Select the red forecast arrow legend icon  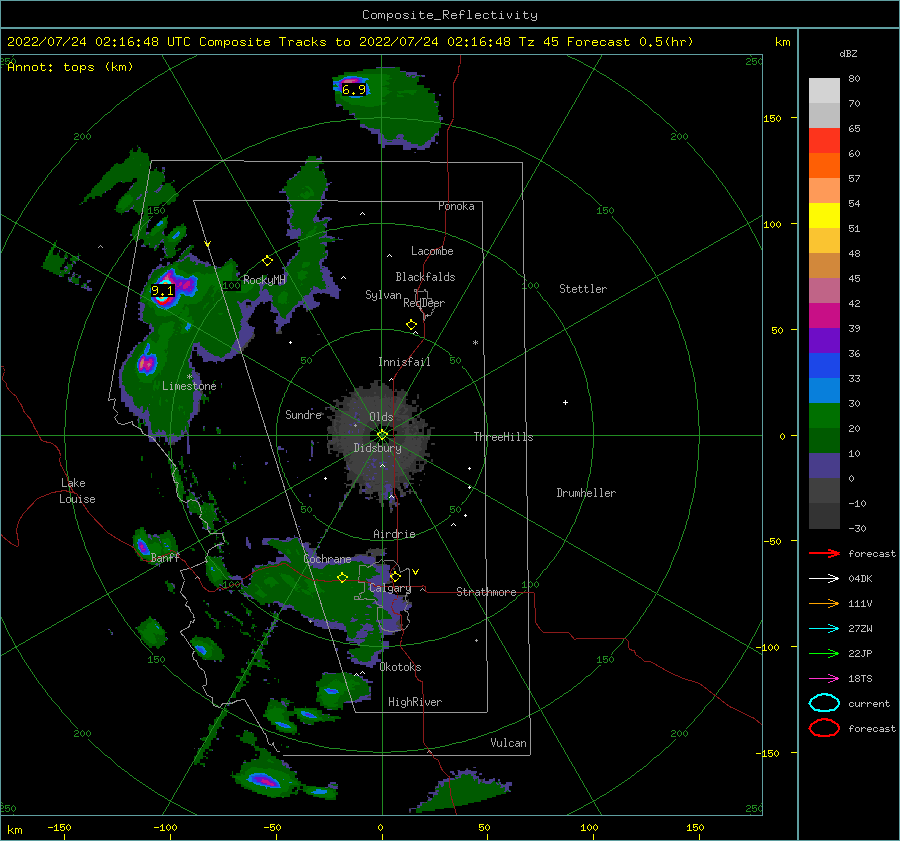tap(824, 553)
